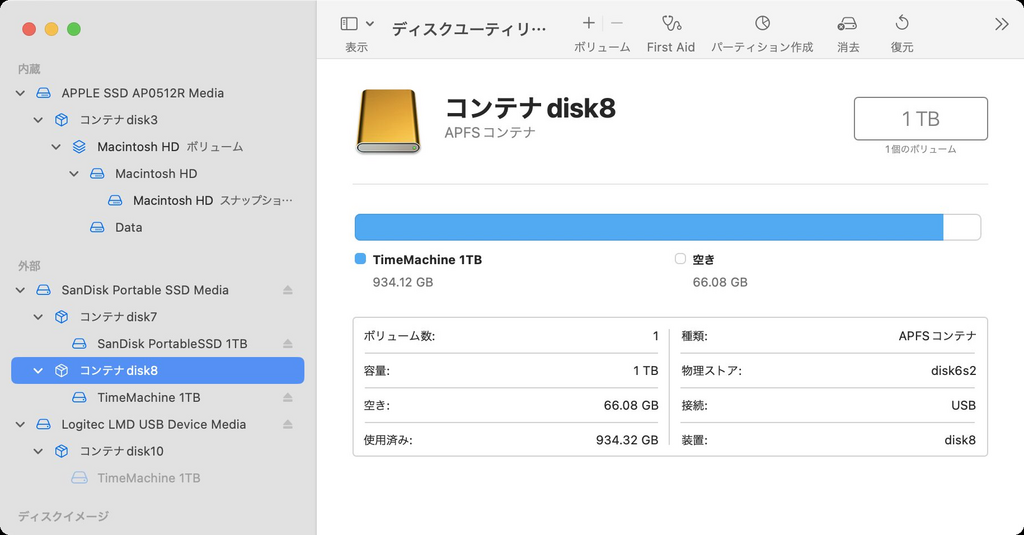This screenshot has height=535, width=1024.
Task: Select the コンテナ disk3 cube icon
Action: tap(61, 120)
